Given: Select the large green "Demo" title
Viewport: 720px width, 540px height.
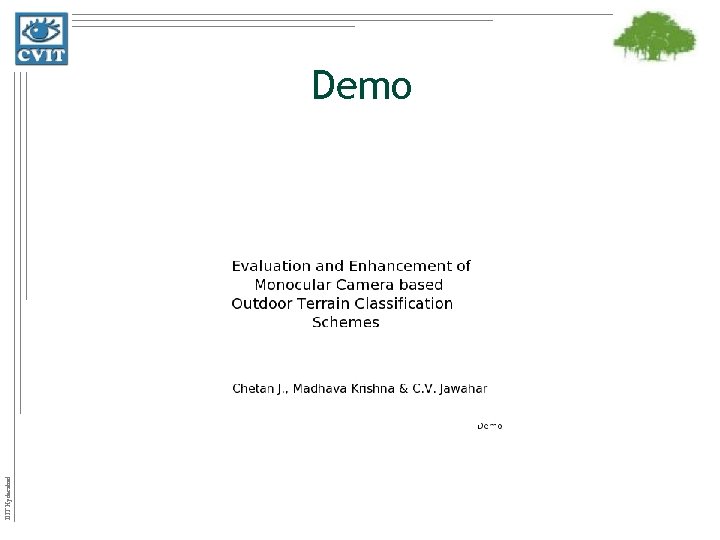Looking at the screenshot, I should [362, 85].
